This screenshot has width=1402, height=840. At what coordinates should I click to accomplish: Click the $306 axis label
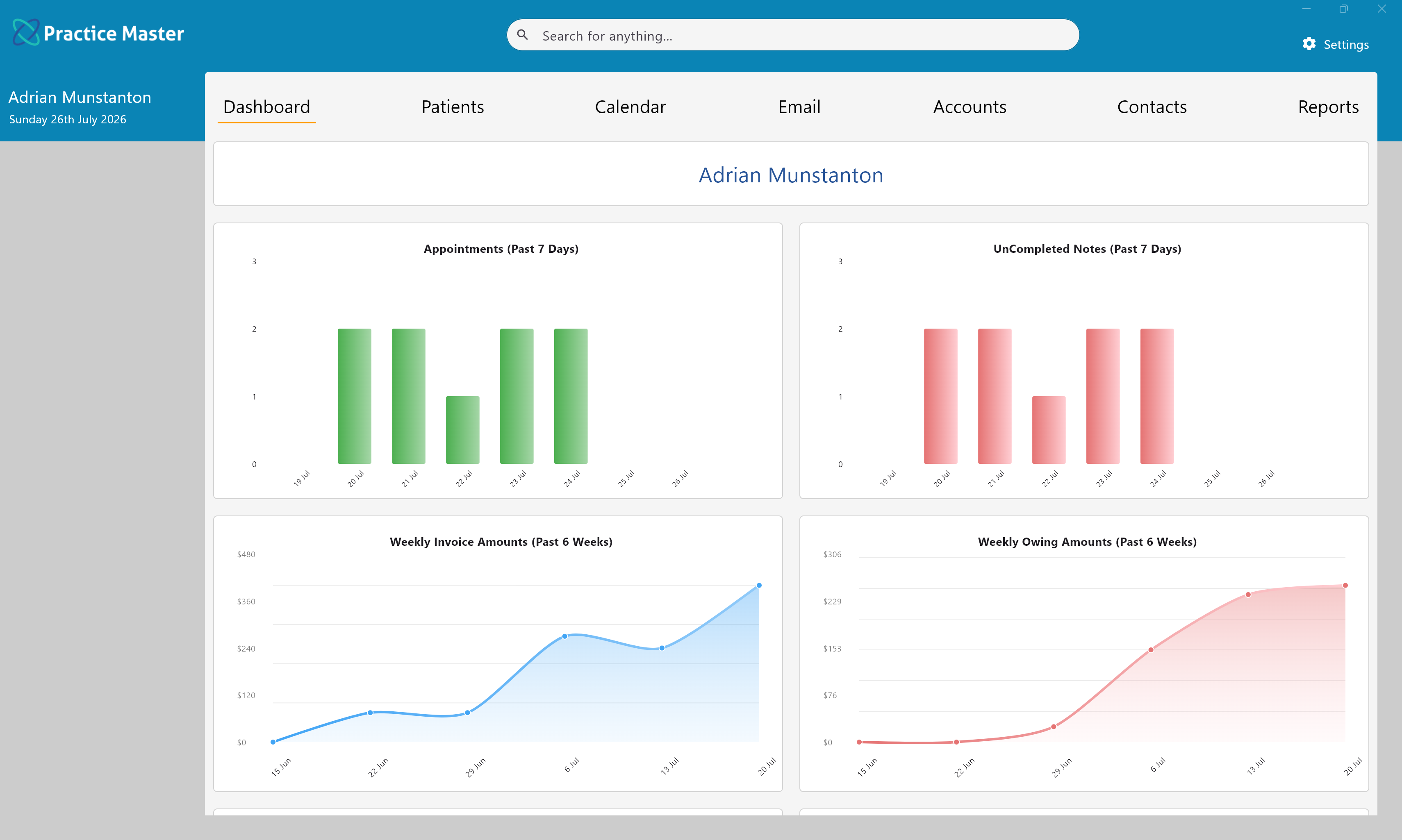(832, 555)
